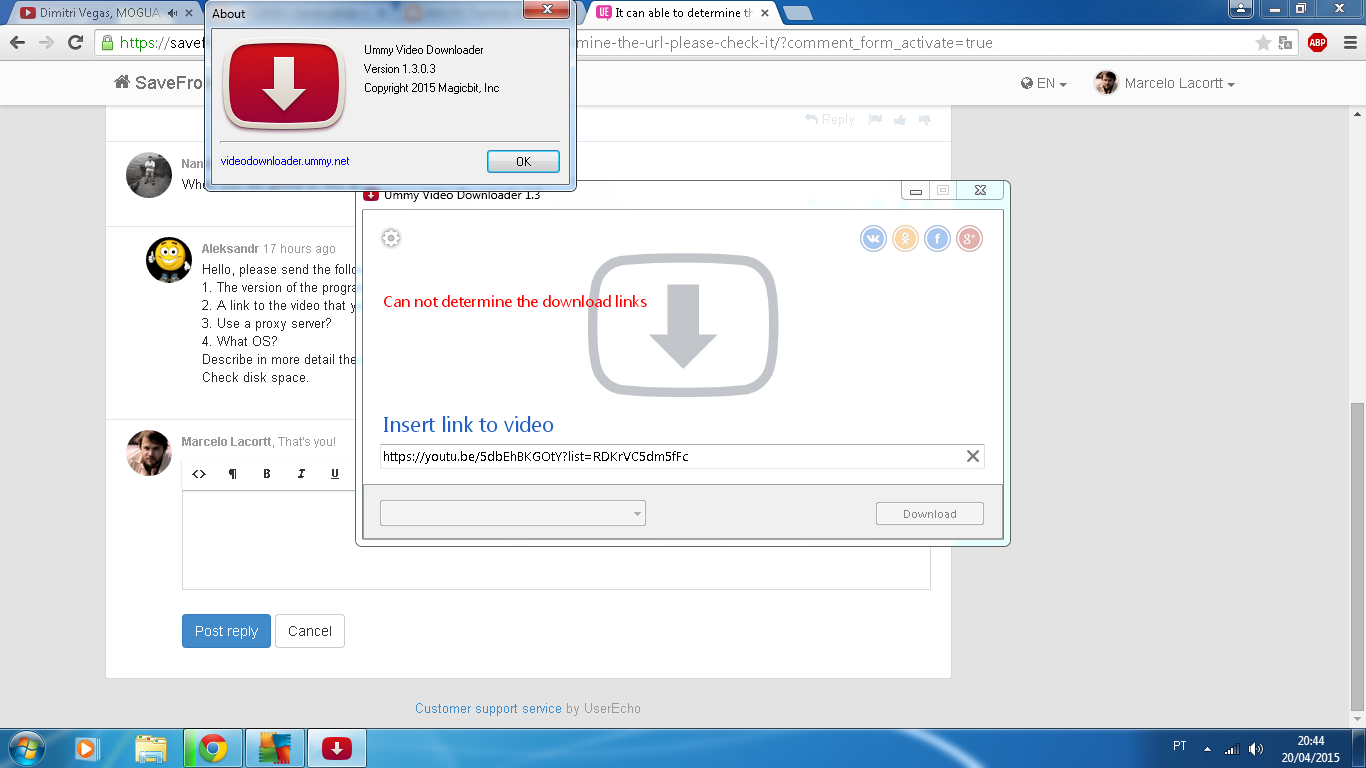Click the Post reply button
Image resolution: width=1366 pixels, height=768 pixels.
pos(226,631)
